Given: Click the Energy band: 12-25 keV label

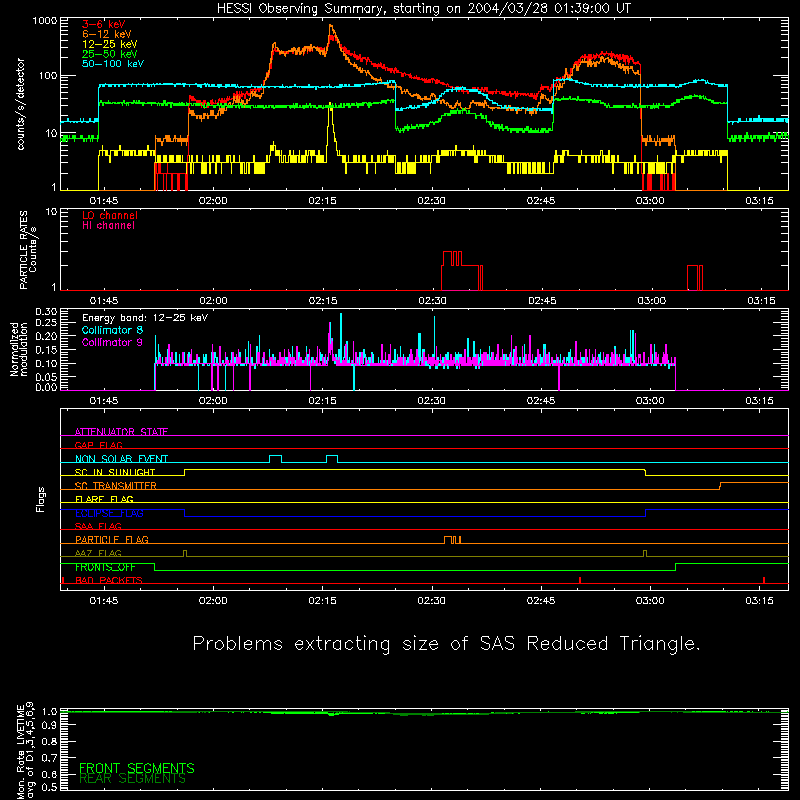Looking at the screenshot, I should pos(145,318).
